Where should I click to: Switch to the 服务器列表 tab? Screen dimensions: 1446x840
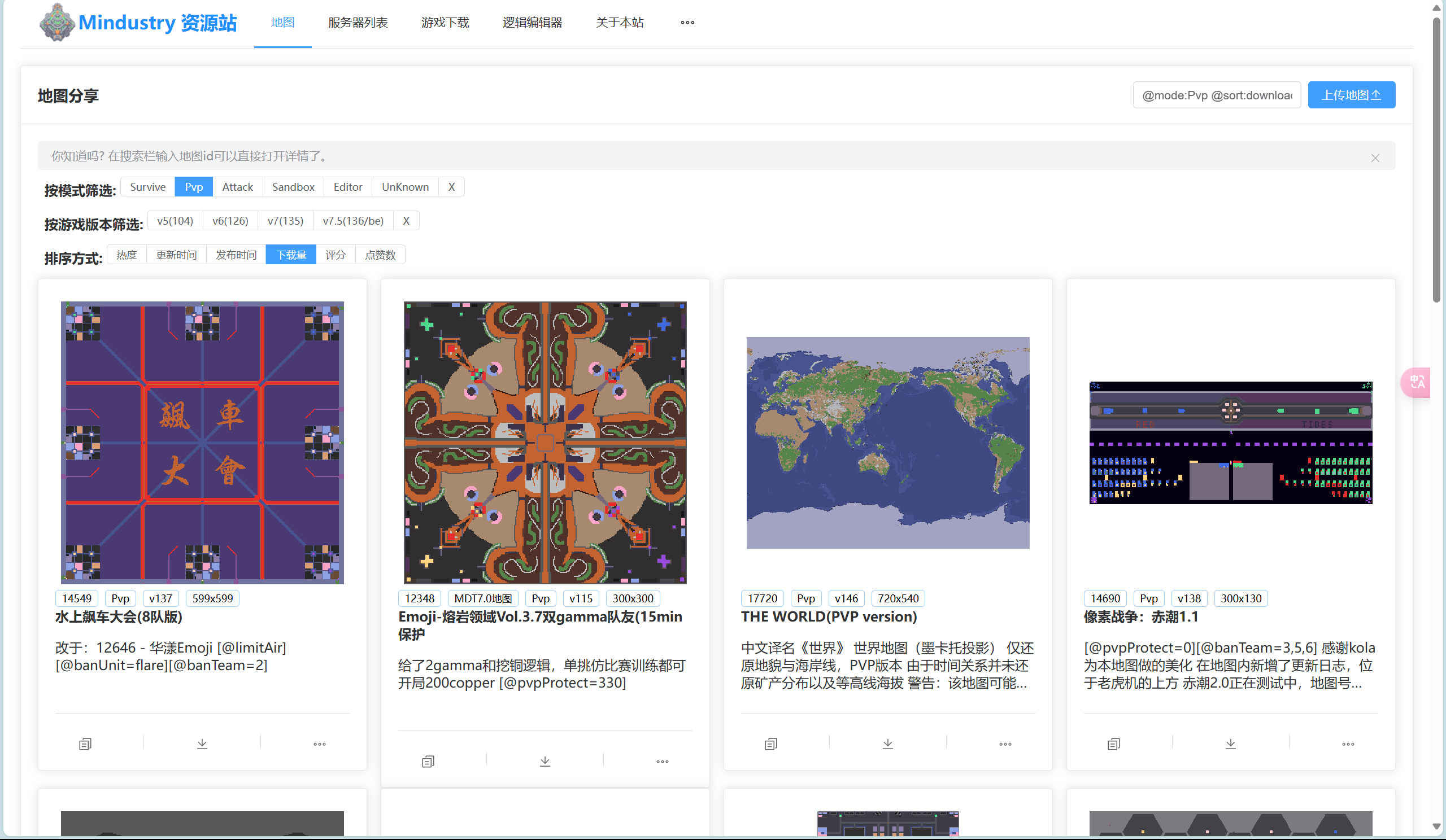tap(357, 23)
